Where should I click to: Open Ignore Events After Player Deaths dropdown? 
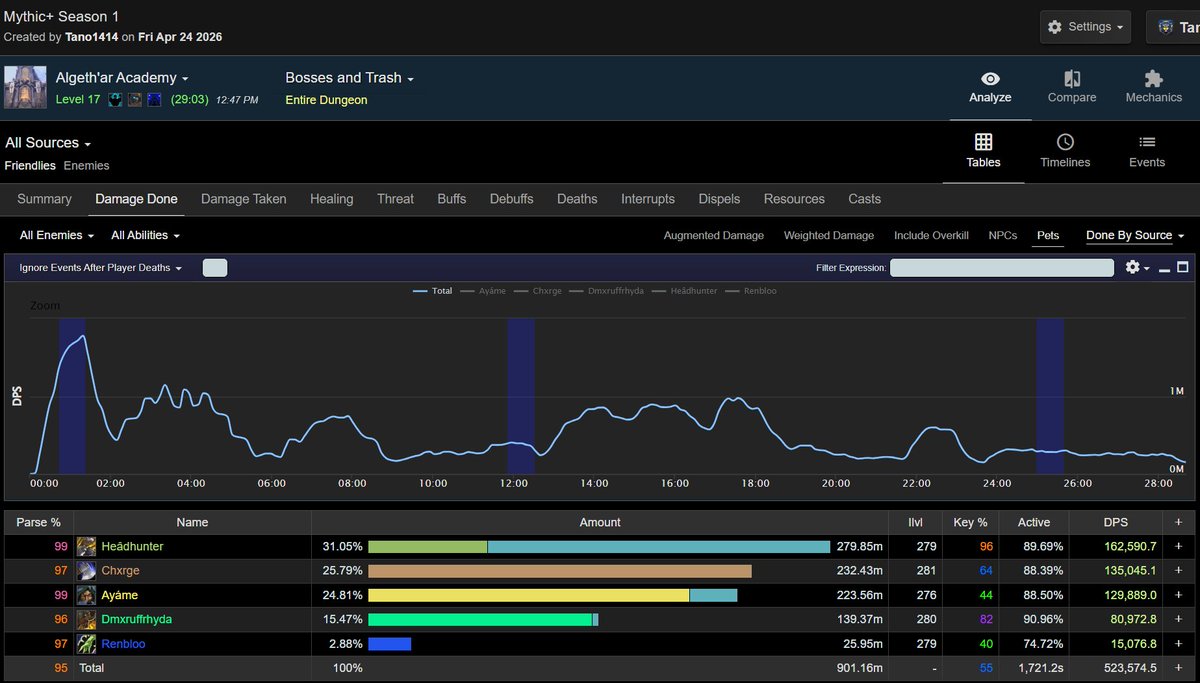point(101,268)
